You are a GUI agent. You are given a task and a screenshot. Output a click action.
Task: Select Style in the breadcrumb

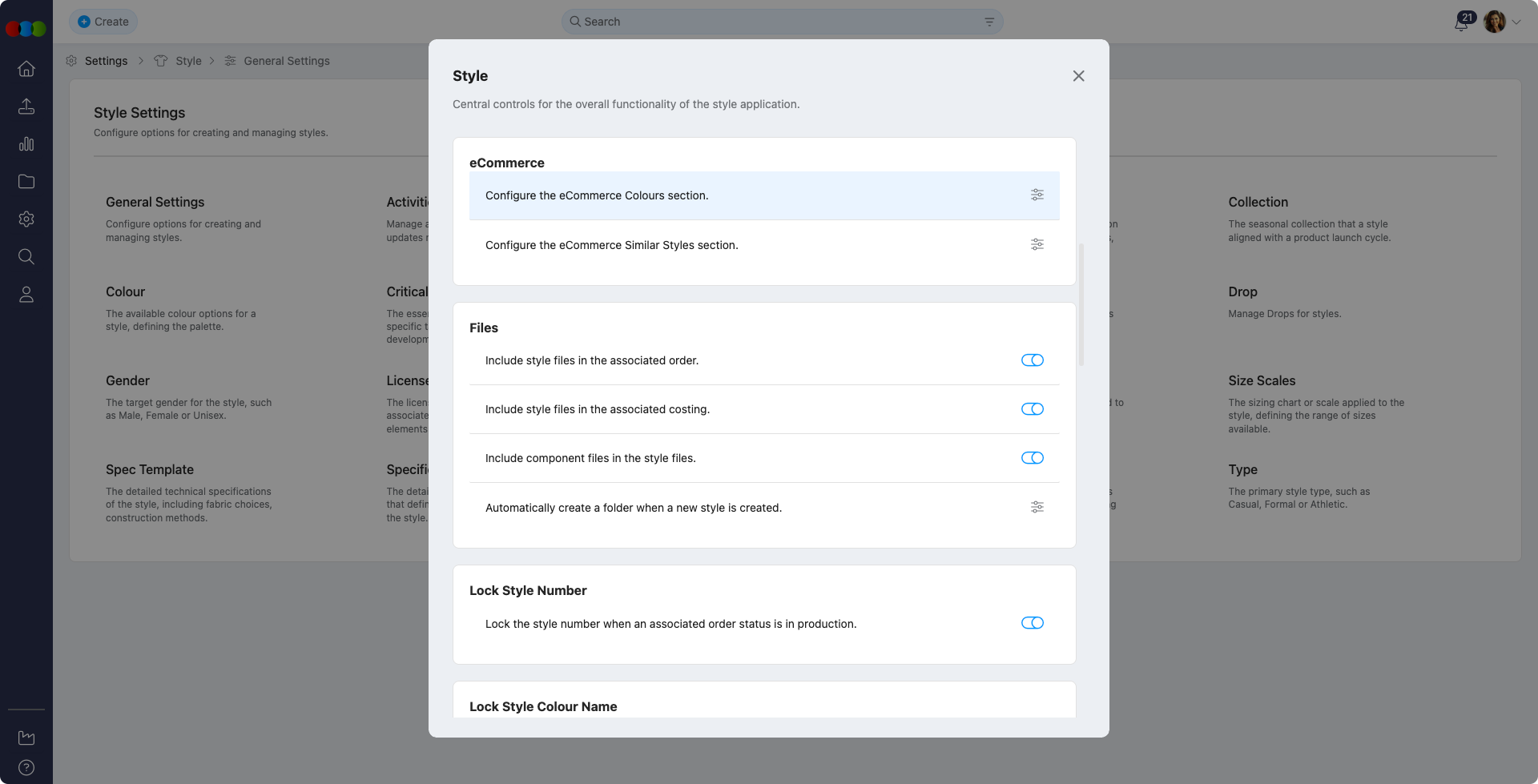click(x=188, y=61)
